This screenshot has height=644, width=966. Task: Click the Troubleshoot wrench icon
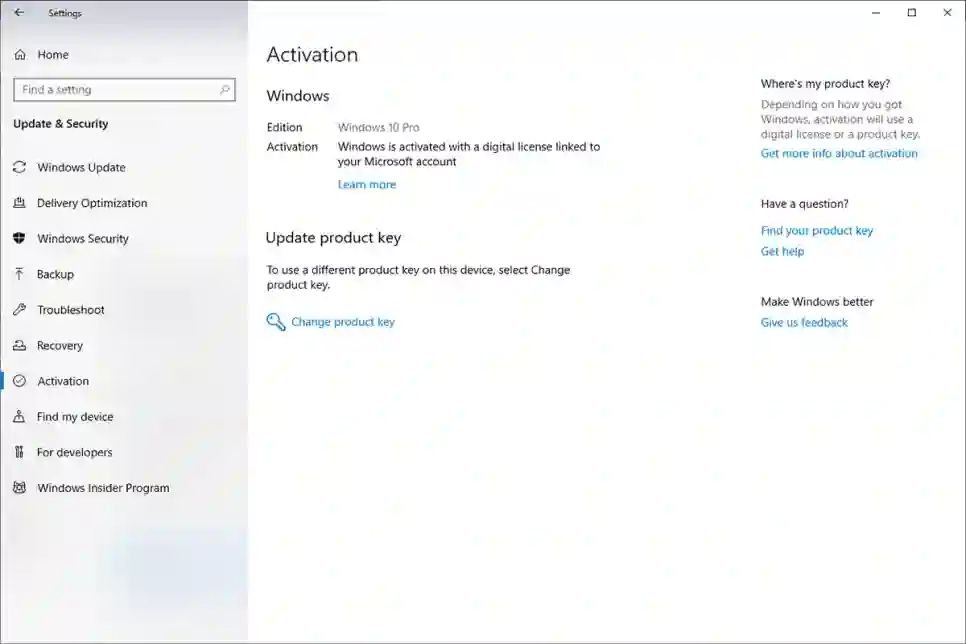[20, 309]
